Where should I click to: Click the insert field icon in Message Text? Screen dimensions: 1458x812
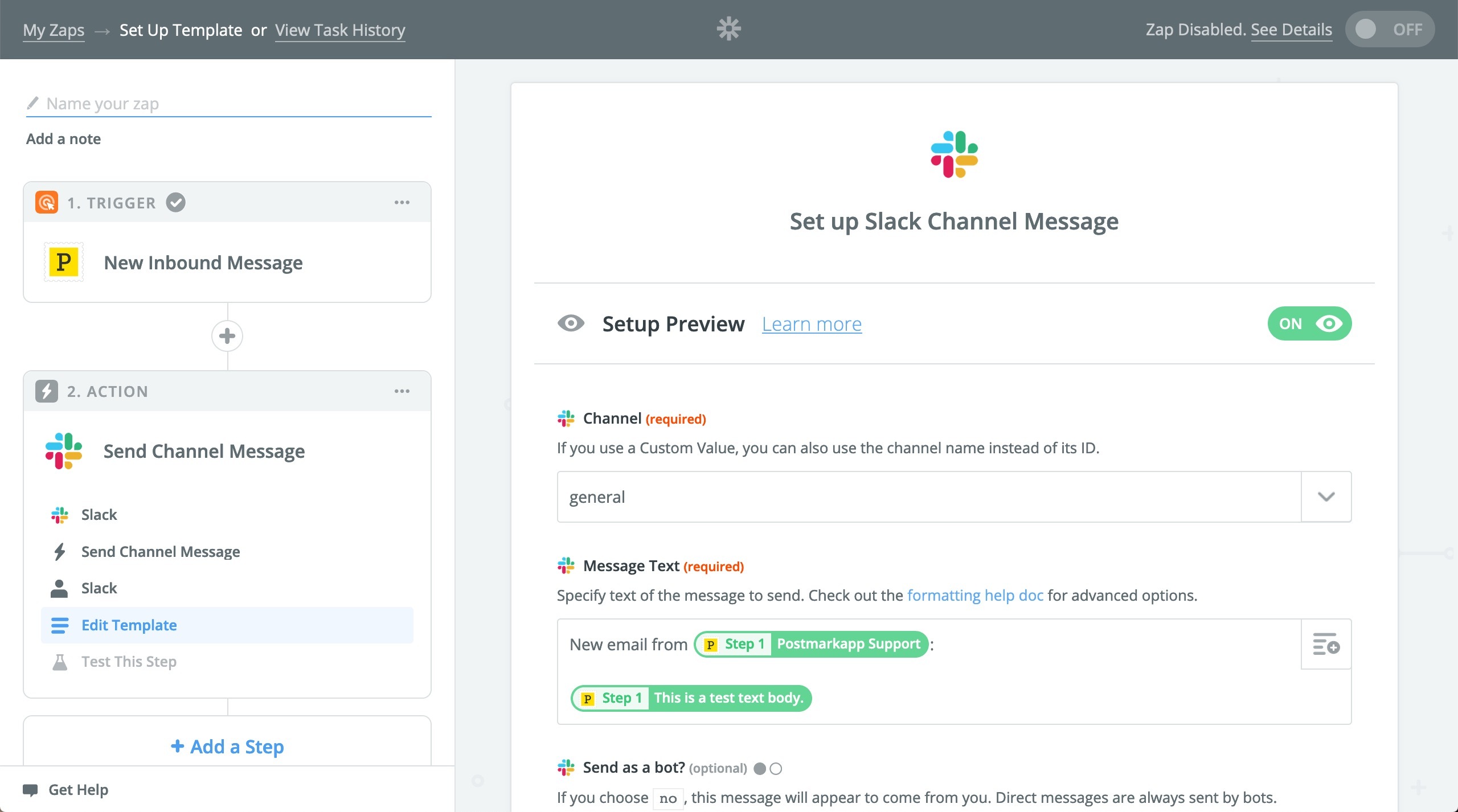[x=1326, y=644]
